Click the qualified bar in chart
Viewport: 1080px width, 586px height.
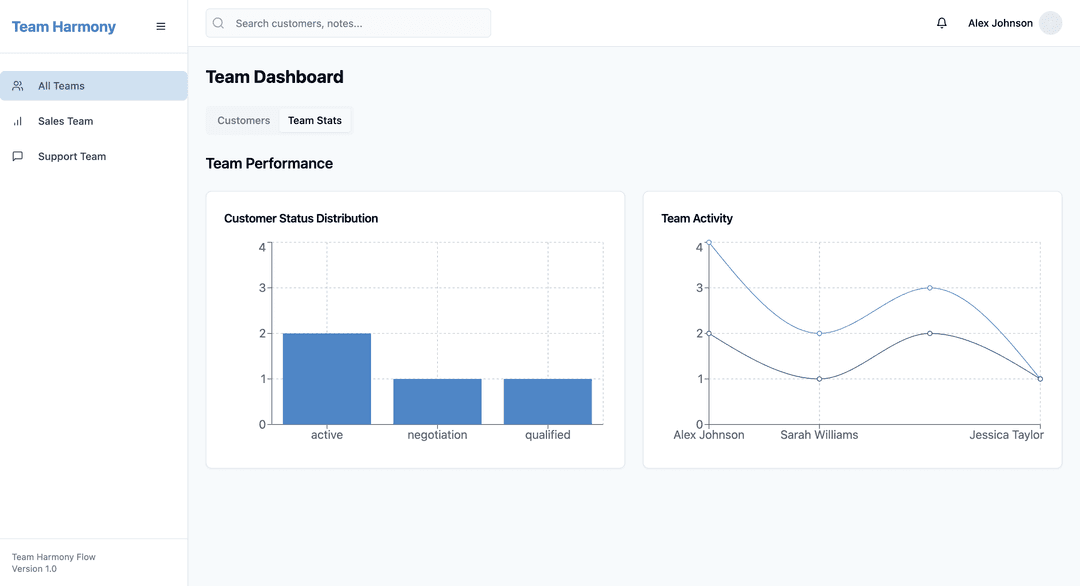coord(548,401)
